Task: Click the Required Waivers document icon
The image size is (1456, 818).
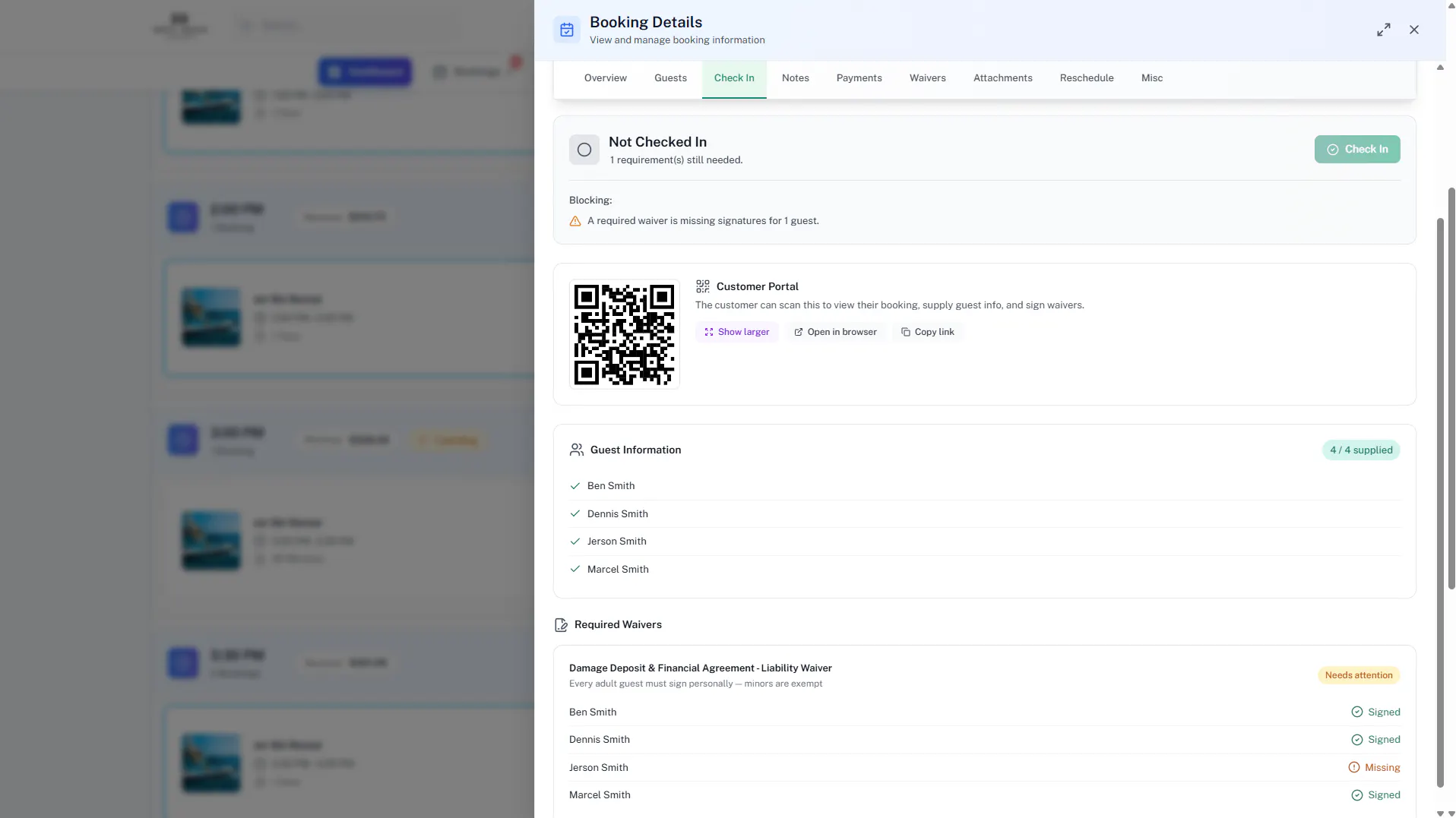Action: [561, 624]
